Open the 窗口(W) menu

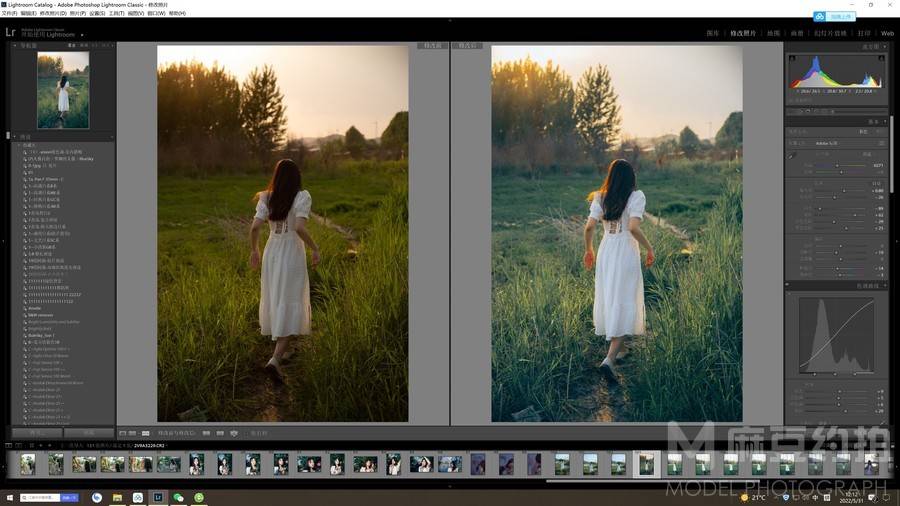click(x=156, y=13)
